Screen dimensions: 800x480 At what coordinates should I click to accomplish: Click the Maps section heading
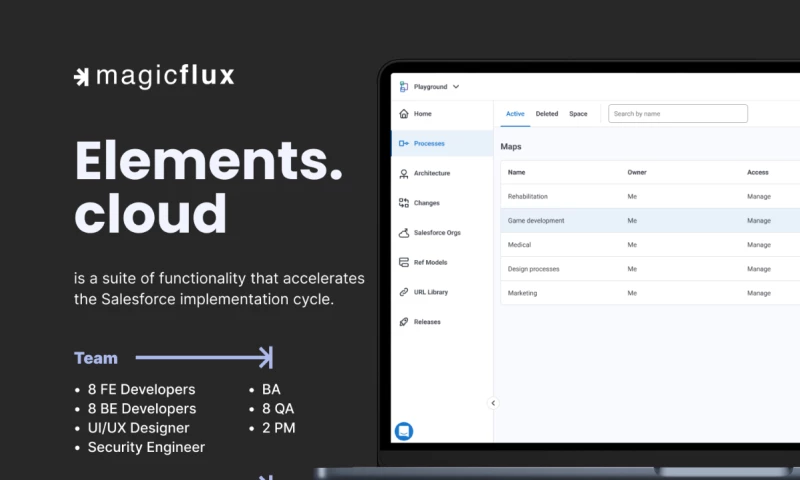point(511,147)
